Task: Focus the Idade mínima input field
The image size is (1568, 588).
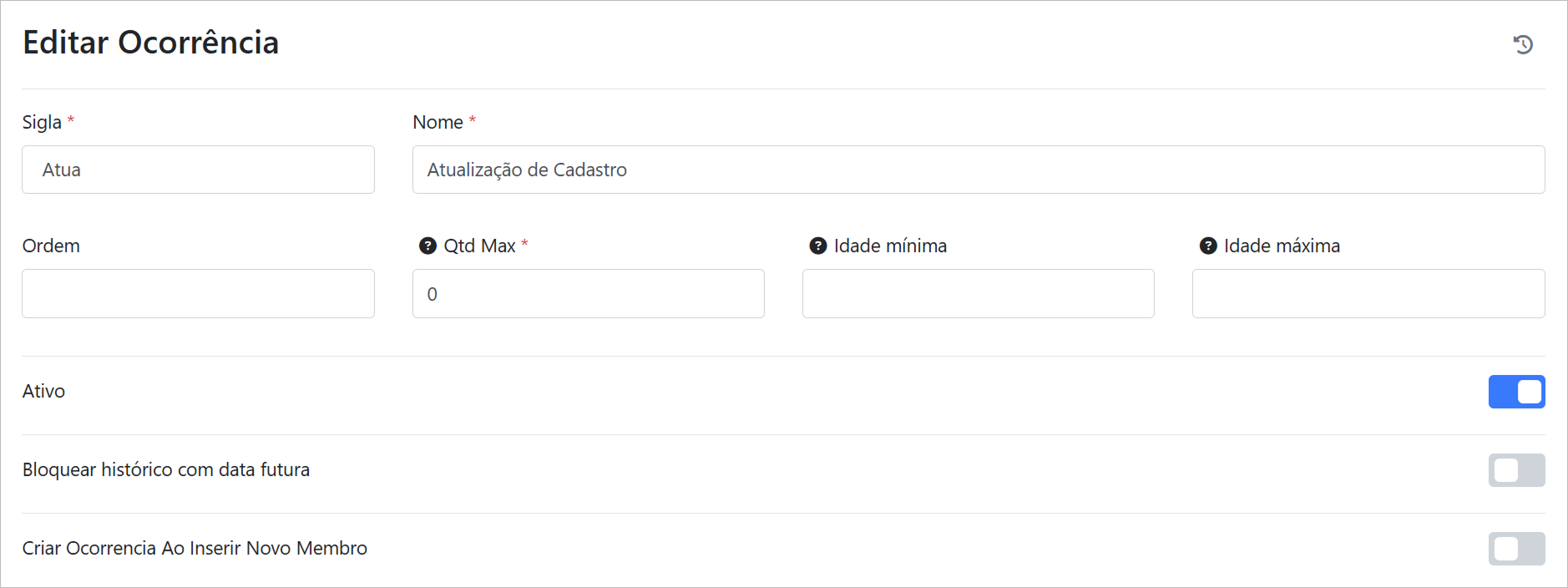Action: coord(978,293)
